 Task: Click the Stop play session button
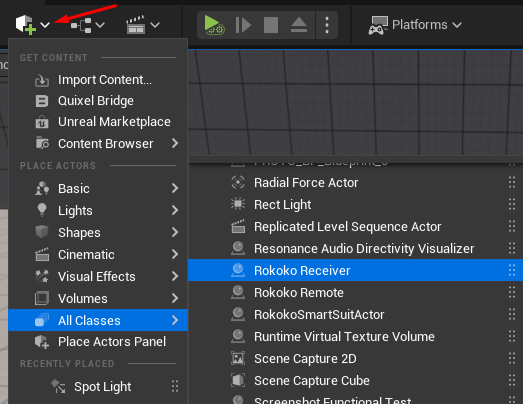pyautogui.click(x=271, y=25)
